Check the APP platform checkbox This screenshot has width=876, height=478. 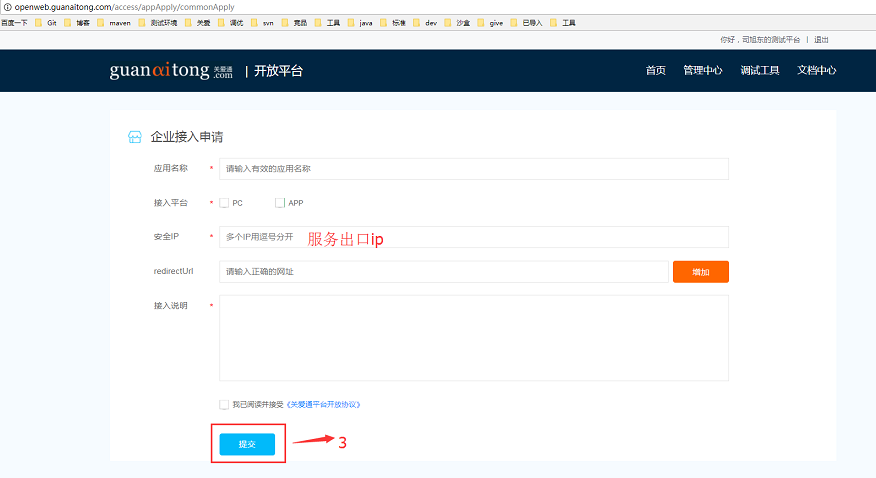280,203
